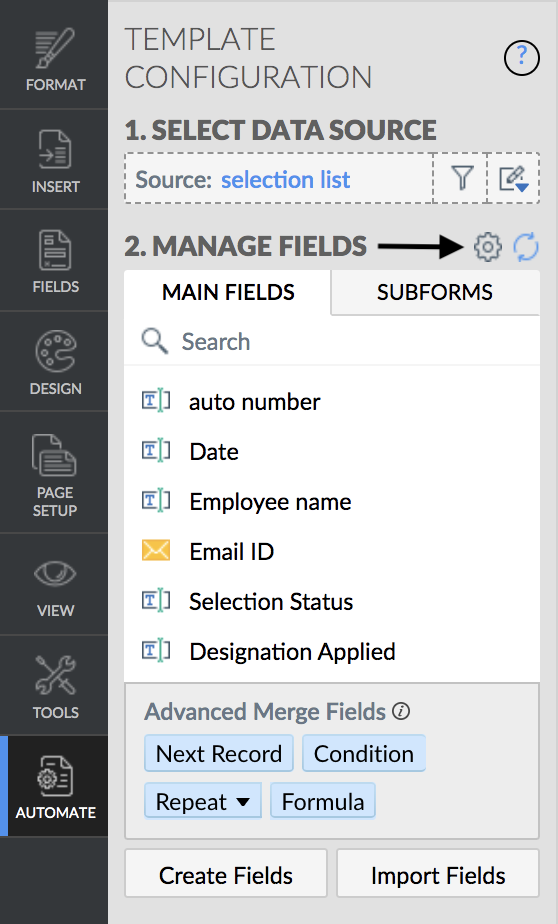Click the Import Fields button
The height and width of the screenshot is (924, 558).
pos(438,875)
